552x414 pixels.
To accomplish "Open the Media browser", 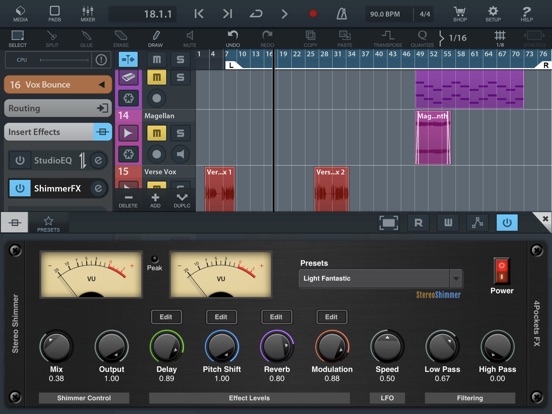I will pyautogui.click(x=20, y=14).
